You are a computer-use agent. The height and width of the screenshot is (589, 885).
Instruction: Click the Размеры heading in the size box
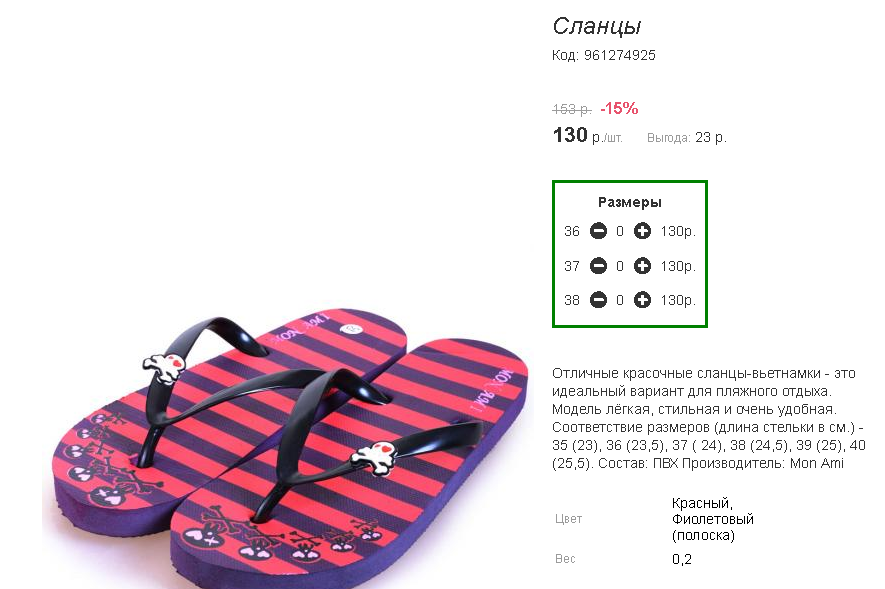[629, 202]
